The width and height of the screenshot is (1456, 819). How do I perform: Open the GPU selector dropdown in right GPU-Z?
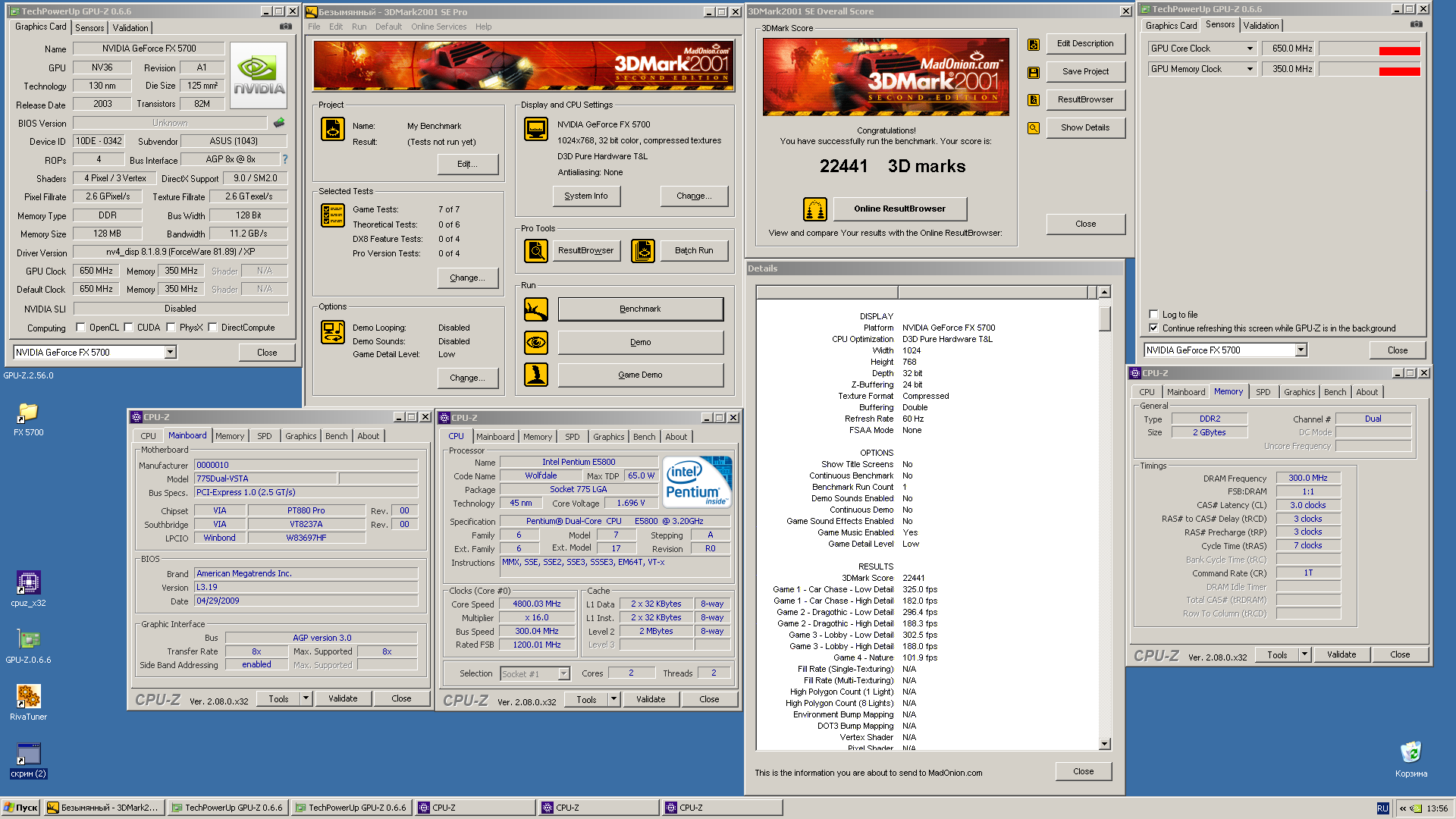pyautogui.click(x=1301, y=350)
